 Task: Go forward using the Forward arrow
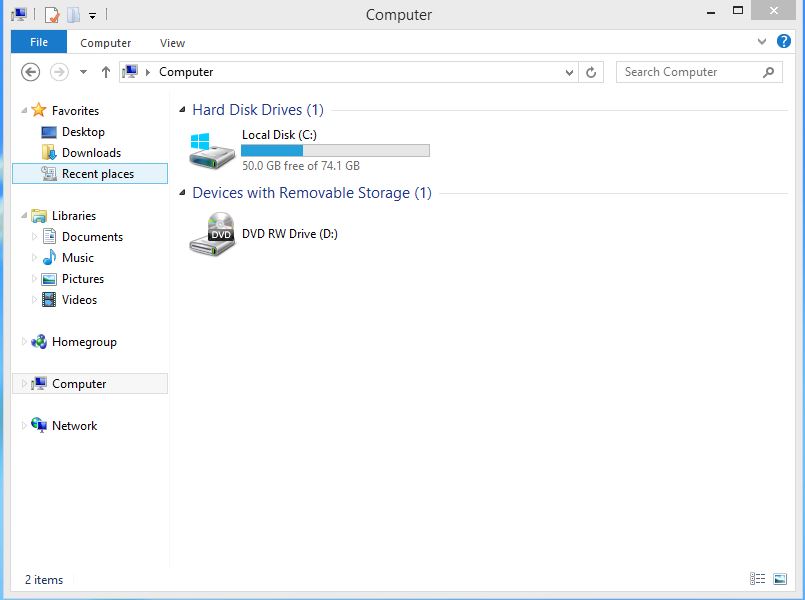[x=59, y=72]
